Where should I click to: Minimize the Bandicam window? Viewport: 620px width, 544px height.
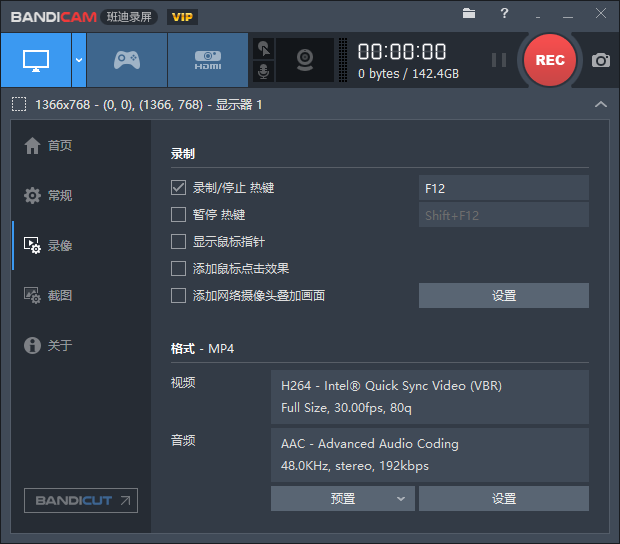568,17
